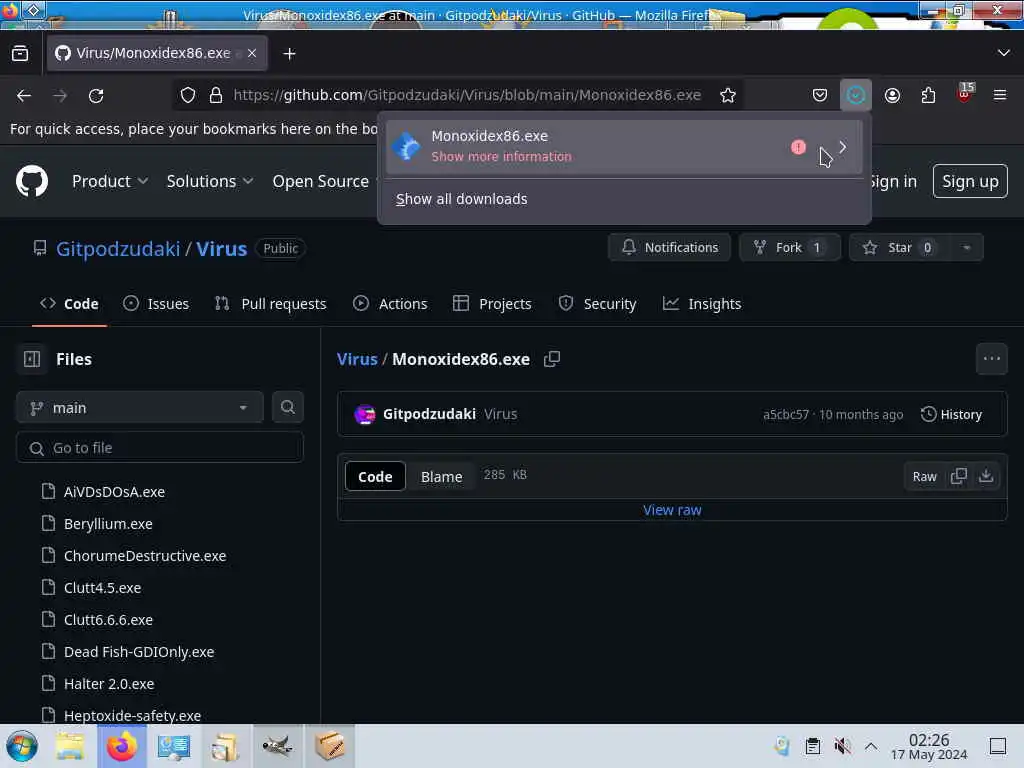Copy file path icon next to Monoxidex86.exe
The image size is (1024, 768).
pyautogui.click(x=552, y=359)
